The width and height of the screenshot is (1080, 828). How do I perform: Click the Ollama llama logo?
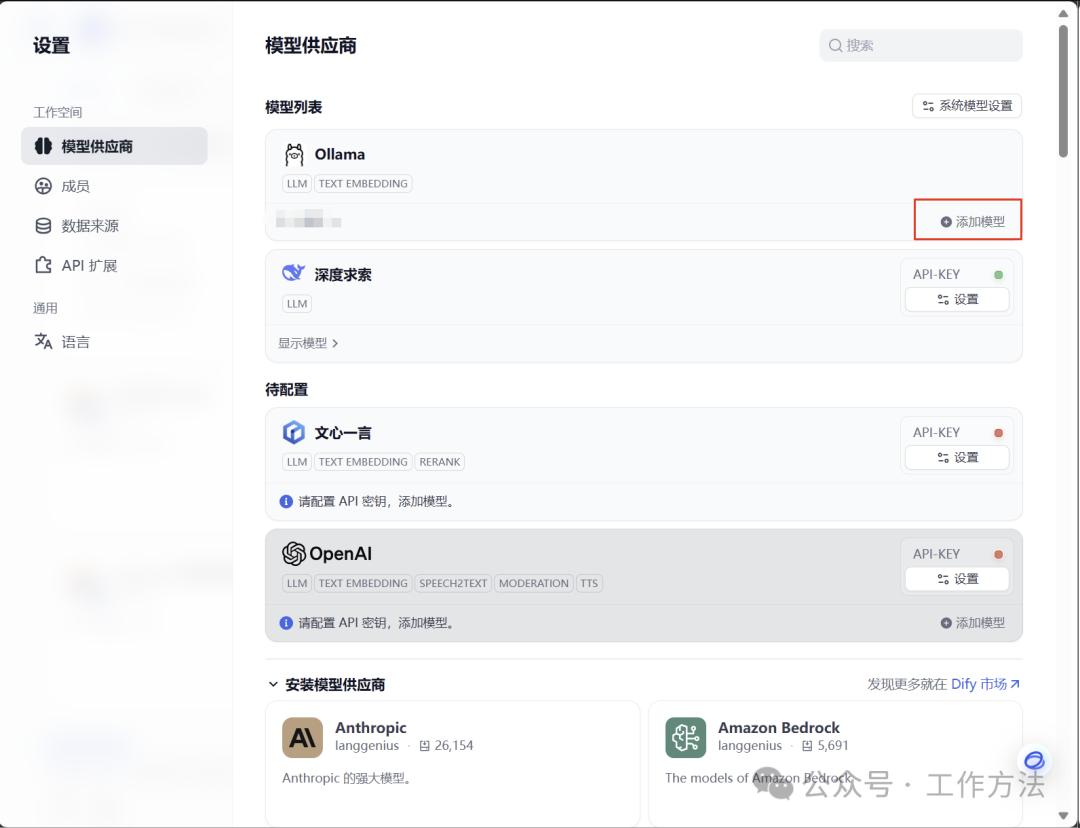tap(294, 155)
